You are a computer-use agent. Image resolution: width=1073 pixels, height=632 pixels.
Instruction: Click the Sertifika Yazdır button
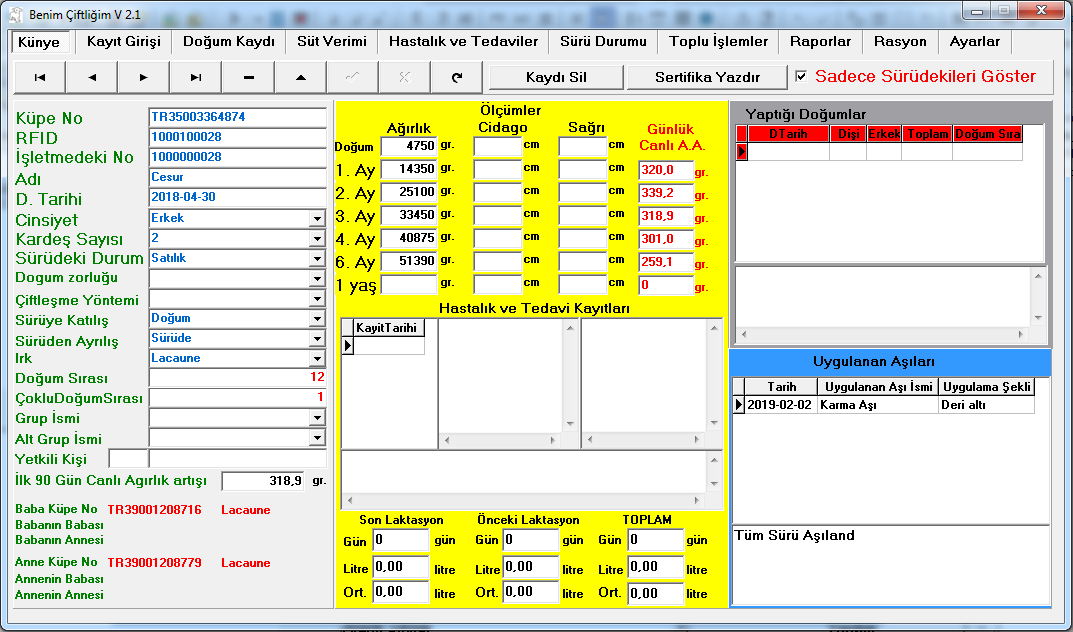(707, 77)
